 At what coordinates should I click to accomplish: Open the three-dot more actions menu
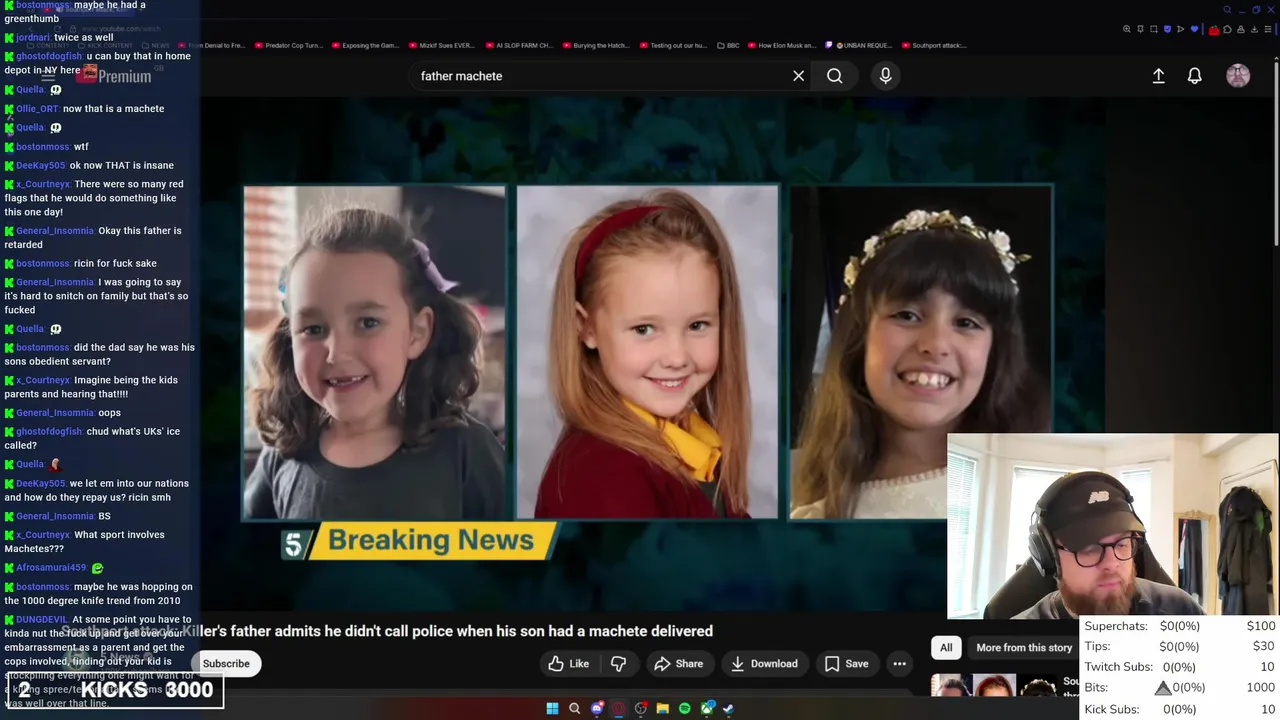pyautogui.click(x=899, y=663)
